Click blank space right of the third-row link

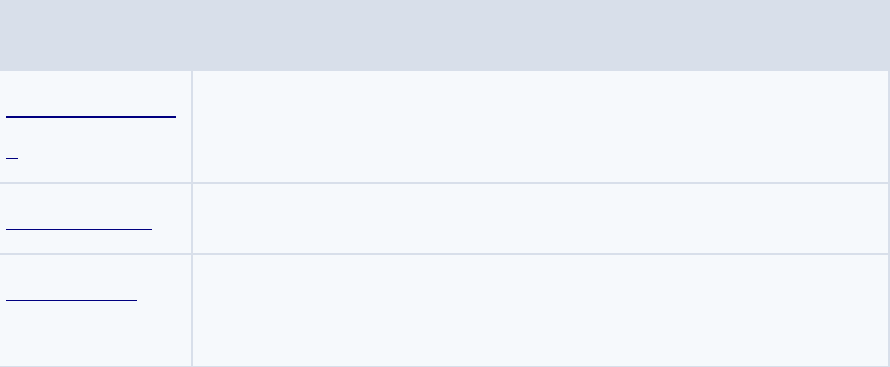(x=164, y=300)
